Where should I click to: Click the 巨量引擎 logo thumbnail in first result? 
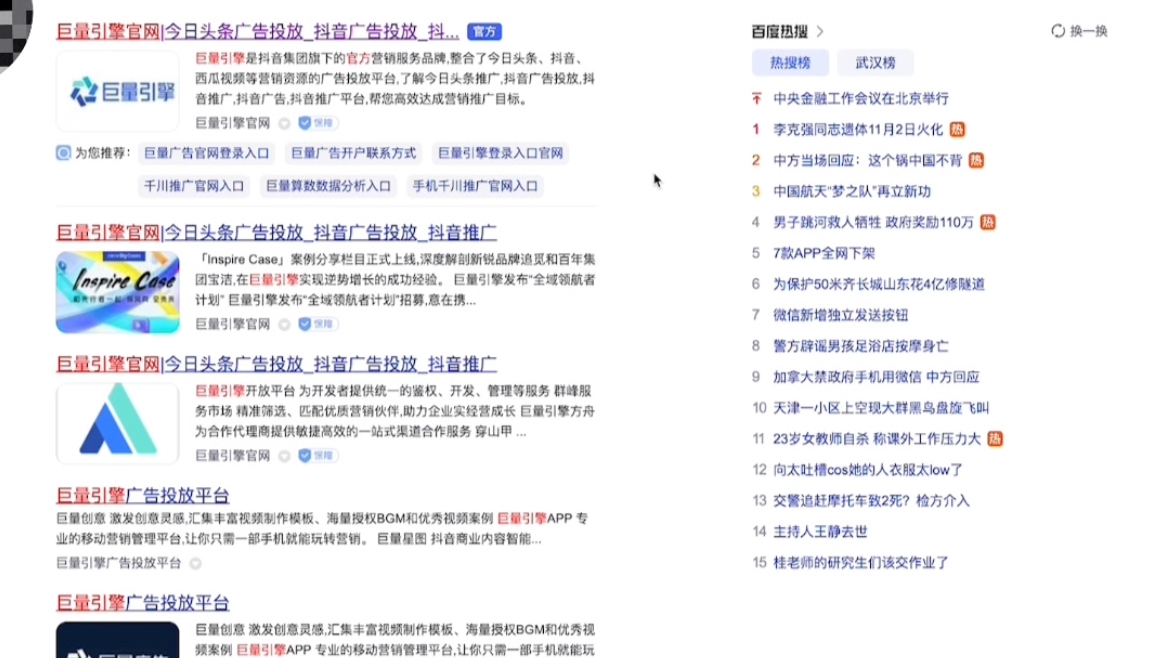tap(117, 92)
